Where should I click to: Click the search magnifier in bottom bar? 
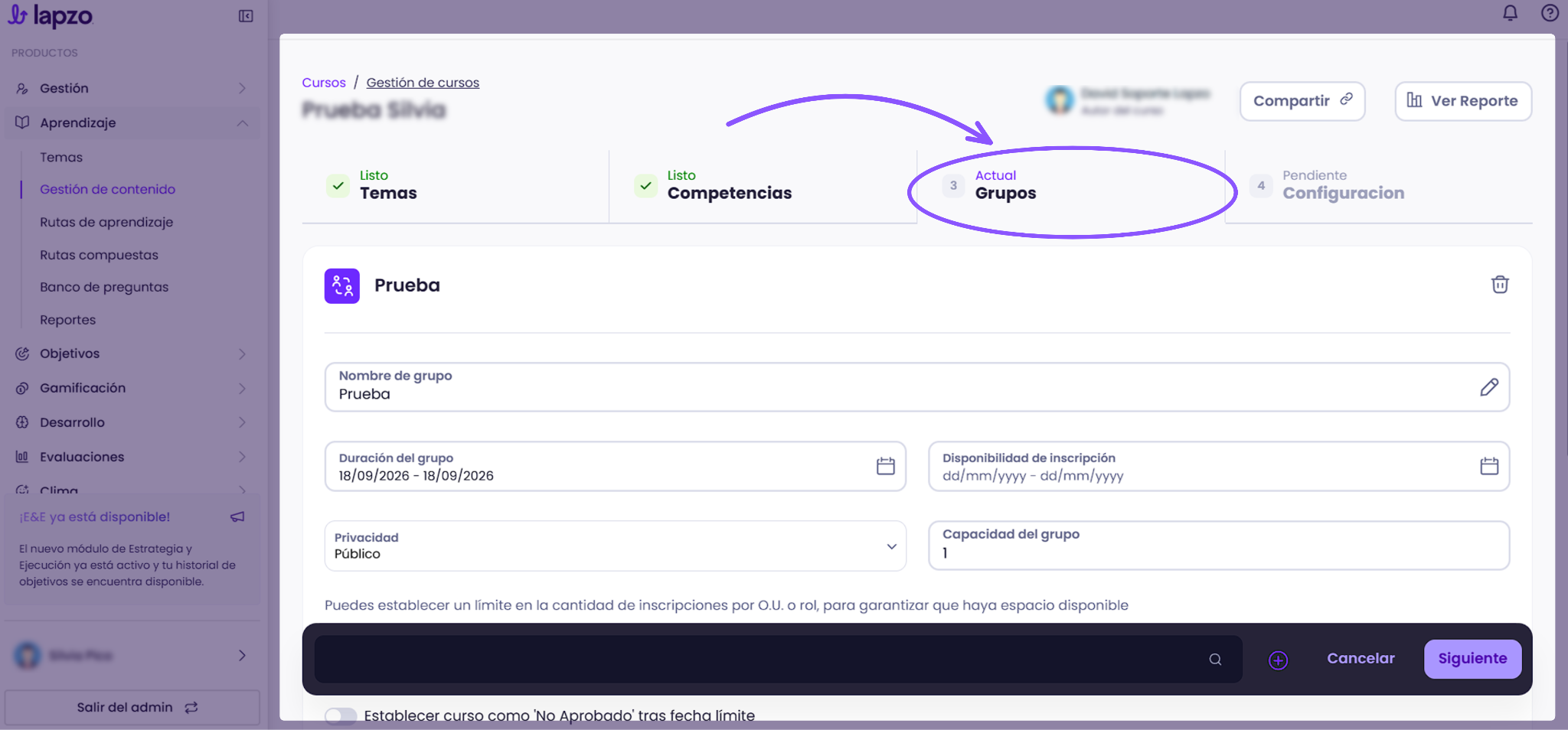(x=1215, y=660)
